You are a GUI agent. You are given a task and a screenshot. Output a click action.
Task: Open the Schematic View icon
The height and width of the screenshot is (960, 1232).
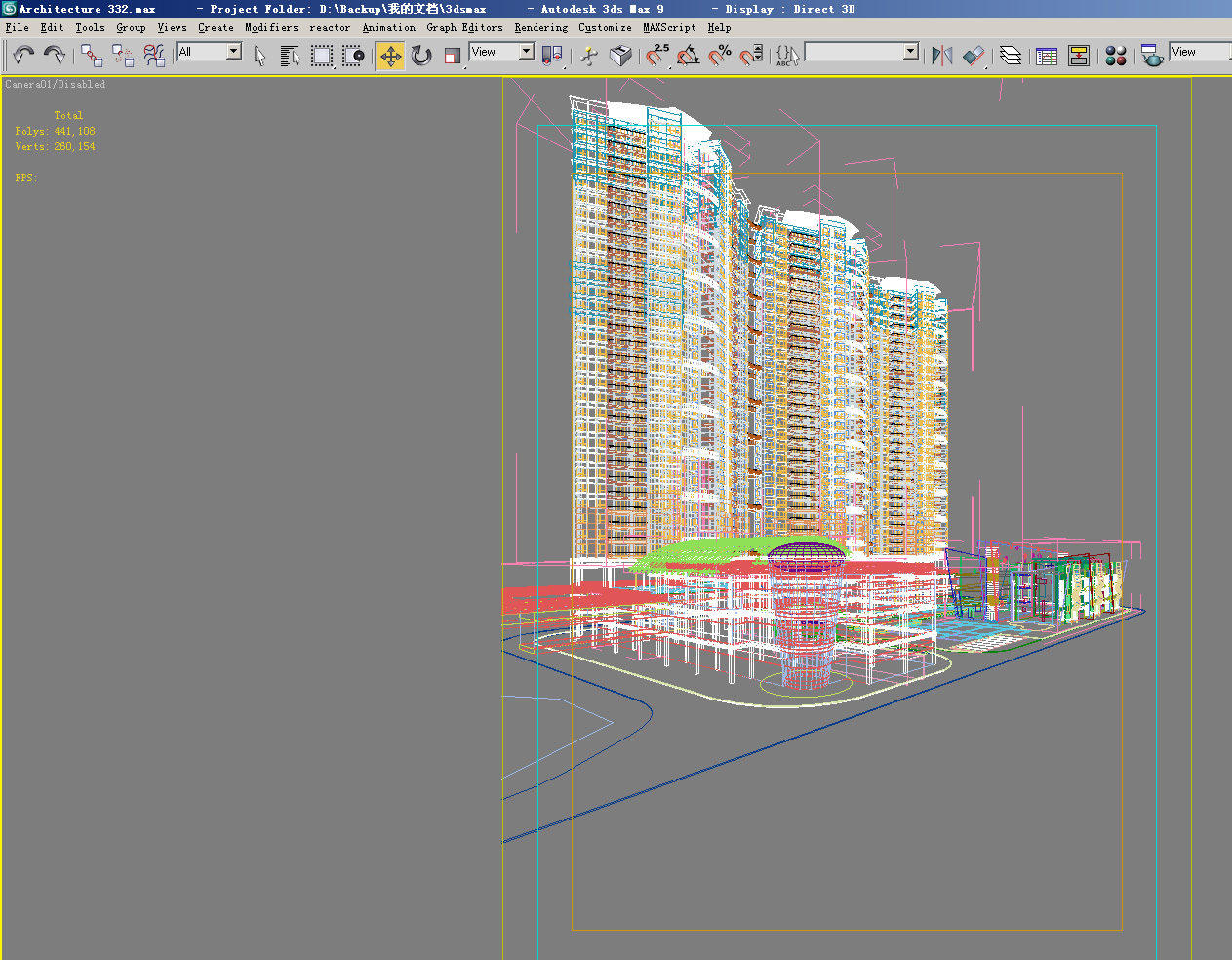tap(1079, 56)
